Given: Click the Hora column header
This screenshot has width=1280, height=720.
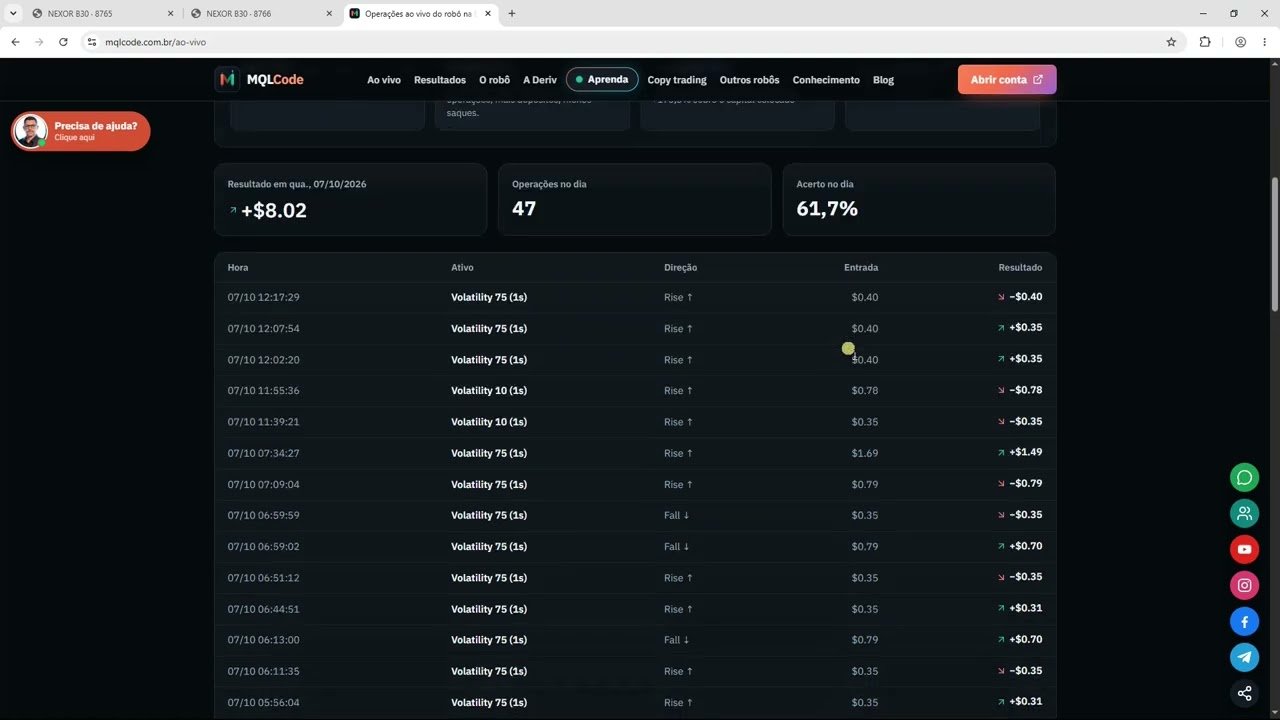Looking at the screenshot, I should (238, 268).
